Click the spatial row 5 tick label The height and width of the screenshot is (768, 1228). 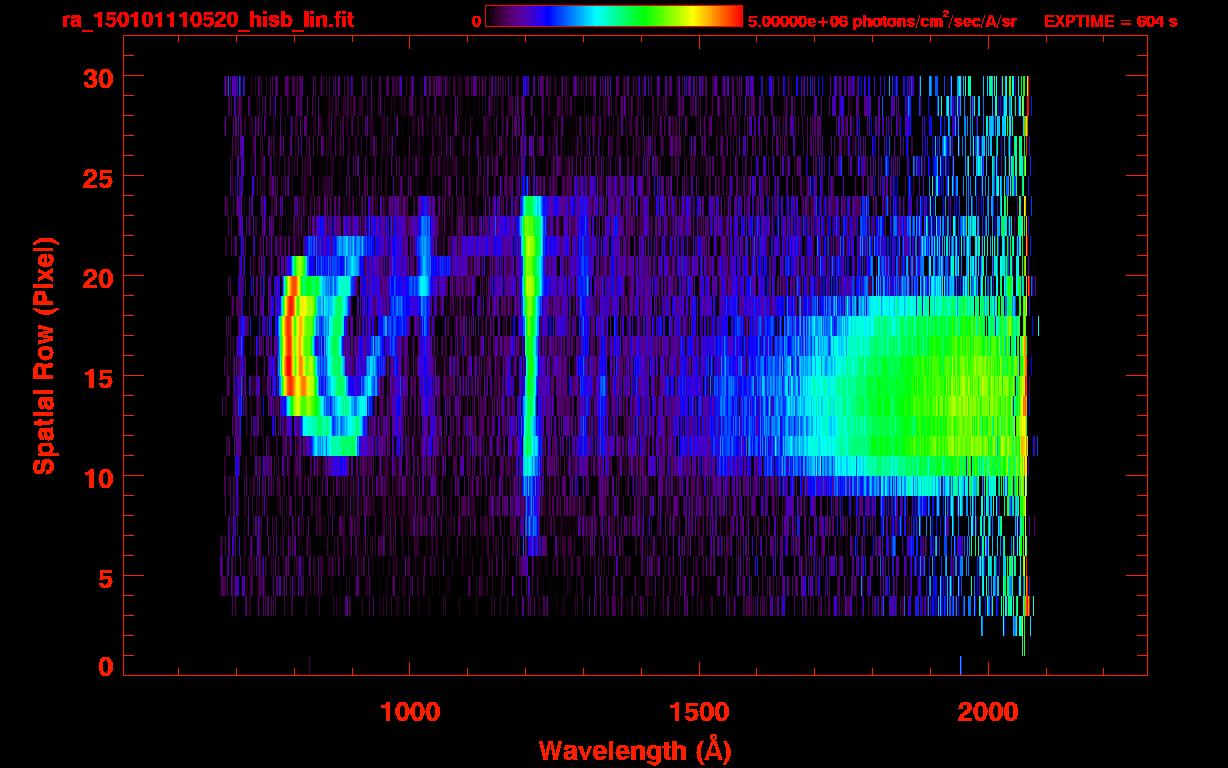pos(106,577)
